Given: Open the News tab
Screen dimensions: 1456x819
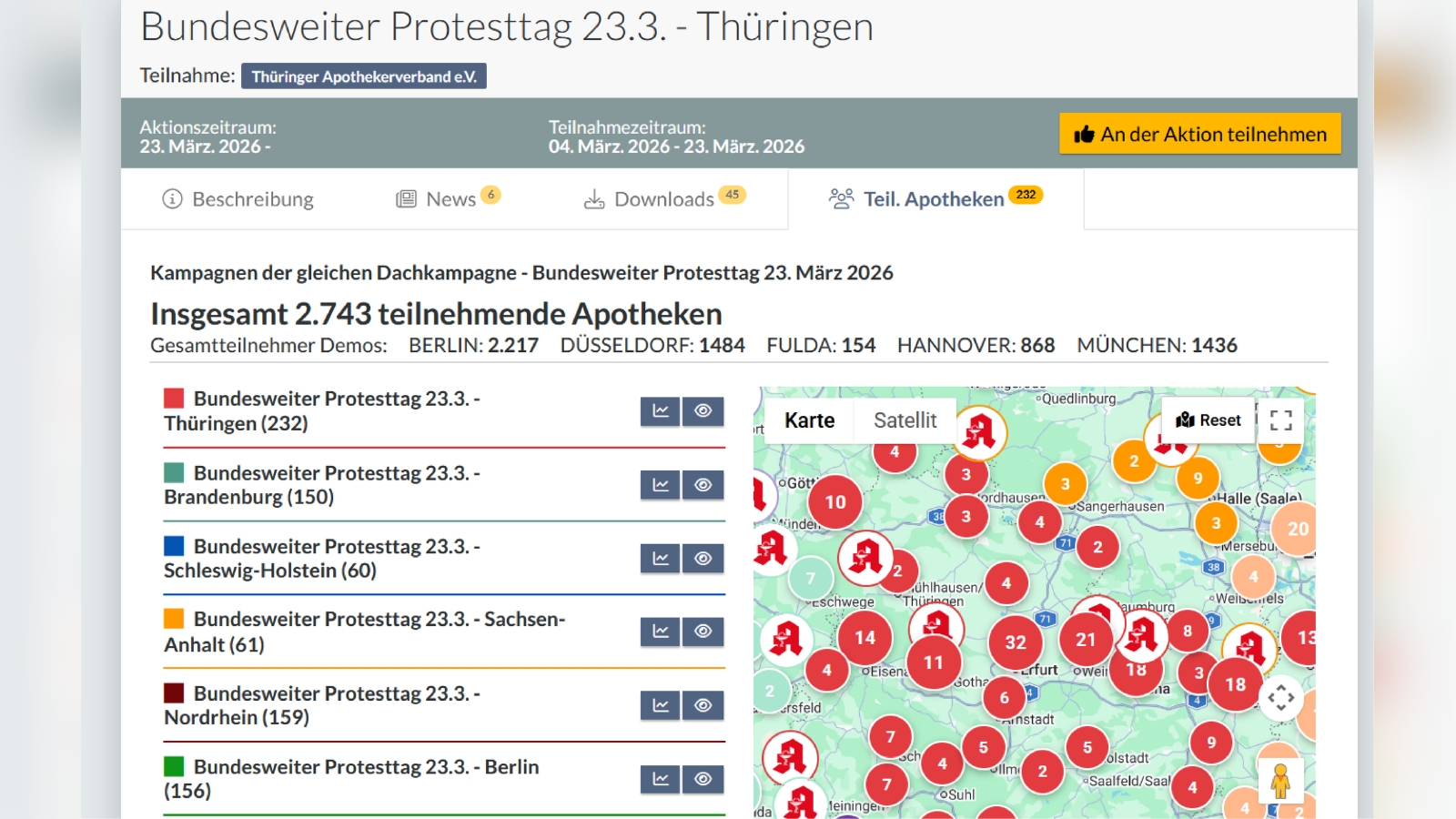Looking at the screenshot, I should pos(450,199).
